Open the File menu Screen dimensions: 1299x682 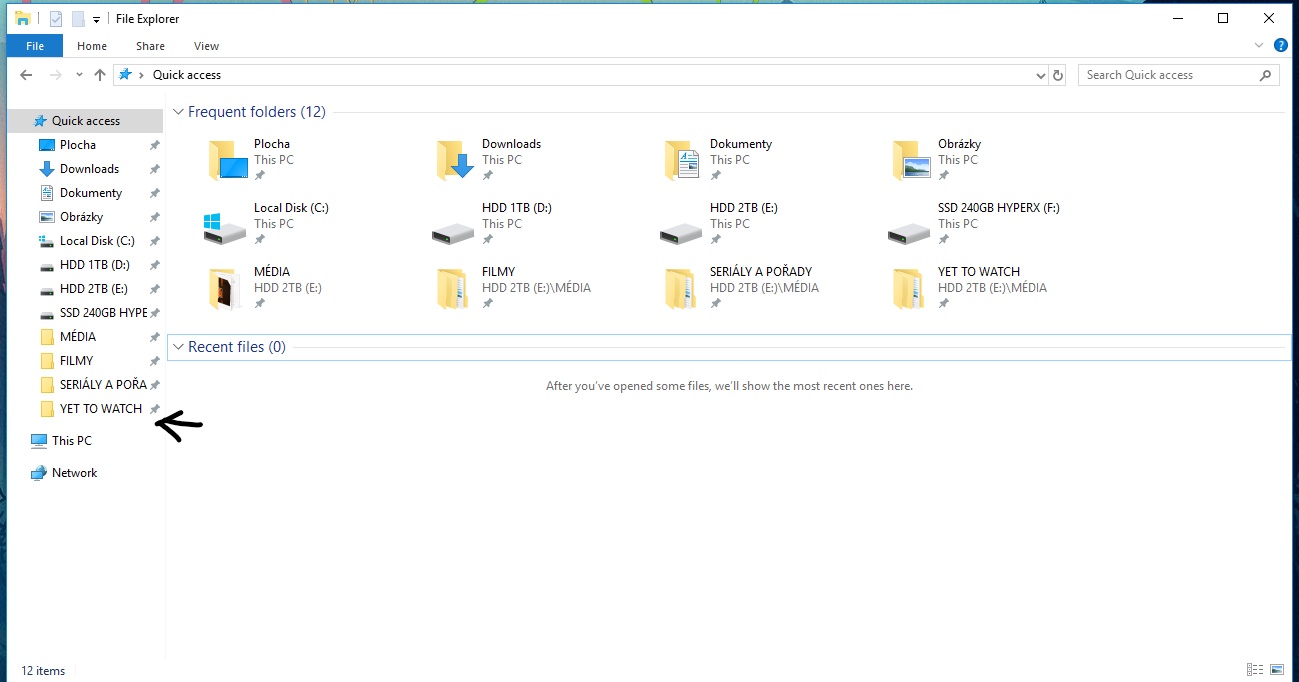pos(34,46)
